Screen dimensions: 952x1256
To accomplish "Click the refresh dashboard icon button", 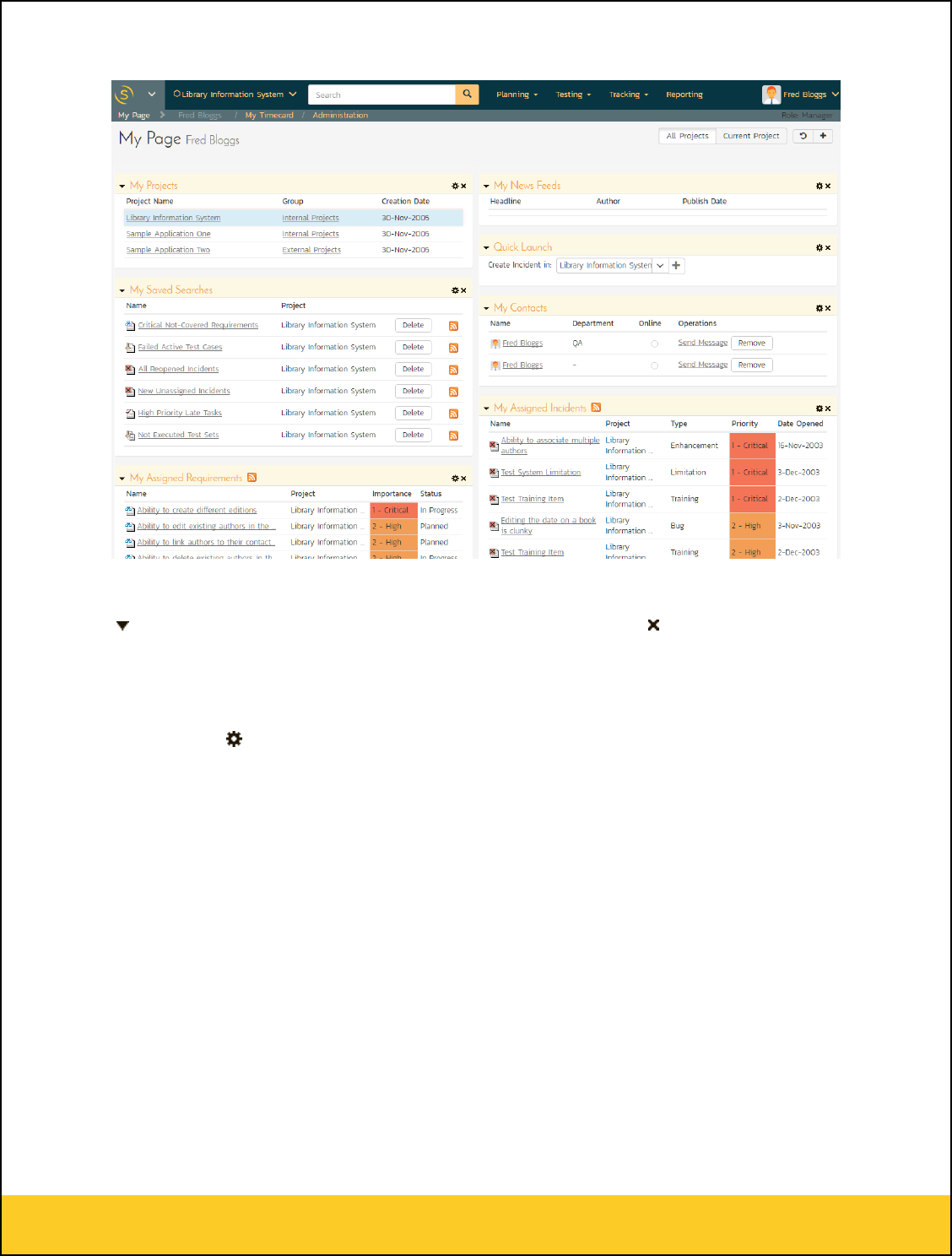I will pyautogui.click(x=803, y=136).
